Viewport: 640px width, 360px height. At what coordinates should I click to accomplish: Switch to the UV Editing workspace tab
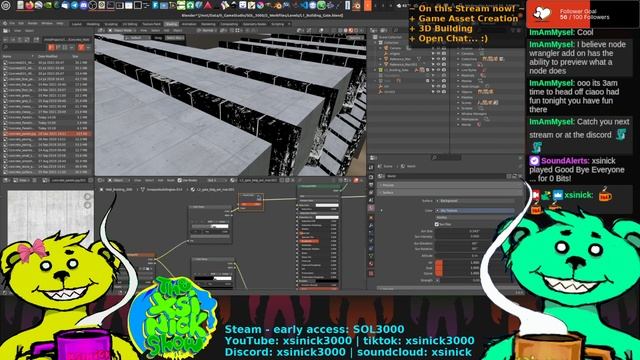point(130,24)
